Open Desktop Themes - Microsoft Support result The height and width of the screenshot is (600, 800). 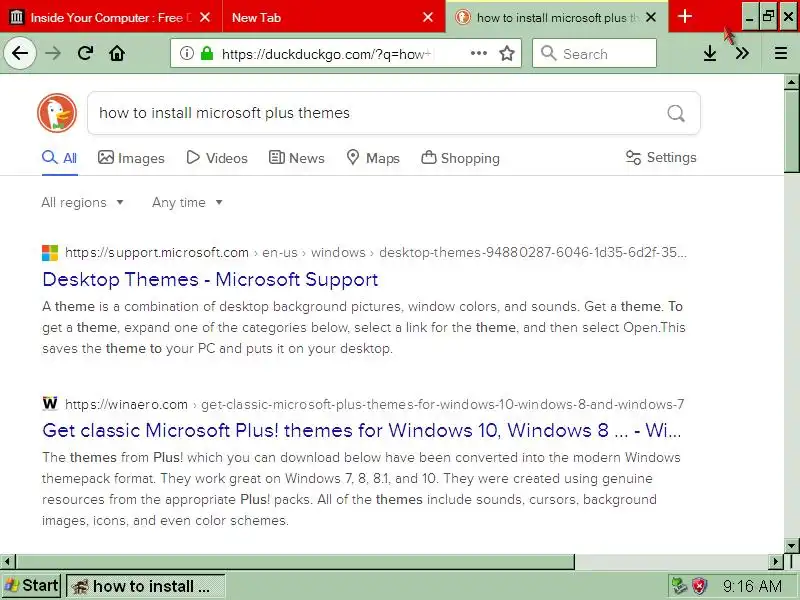[210, 280]
